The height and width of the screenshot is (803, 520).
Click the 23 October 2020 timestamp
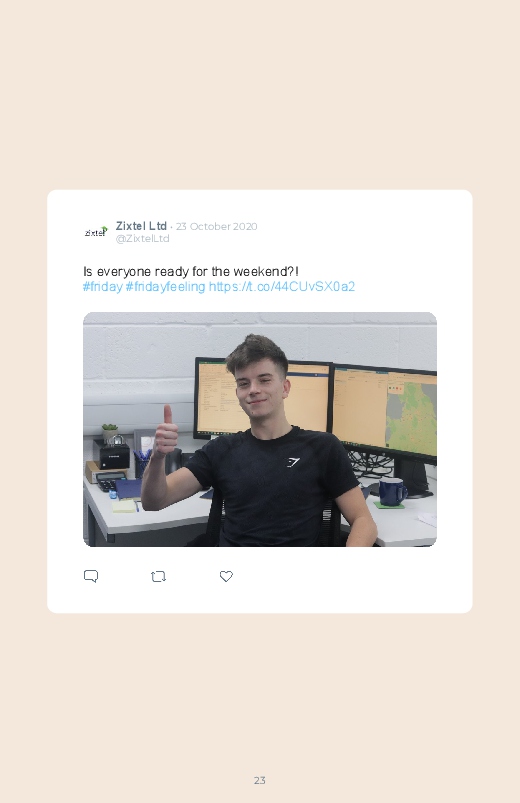tap(216, 226)
